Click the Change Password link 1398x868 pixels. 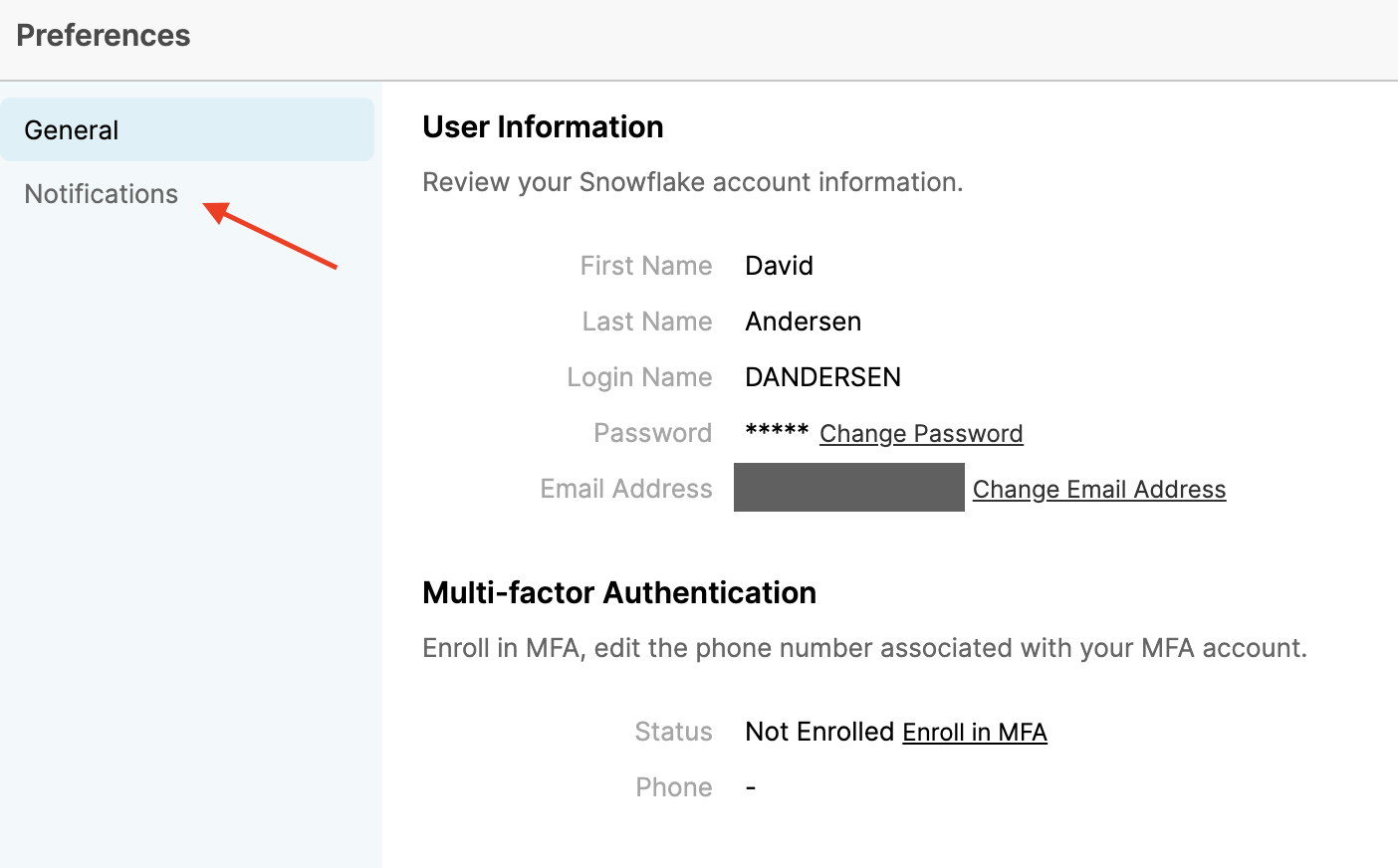(x=921, y=434)
